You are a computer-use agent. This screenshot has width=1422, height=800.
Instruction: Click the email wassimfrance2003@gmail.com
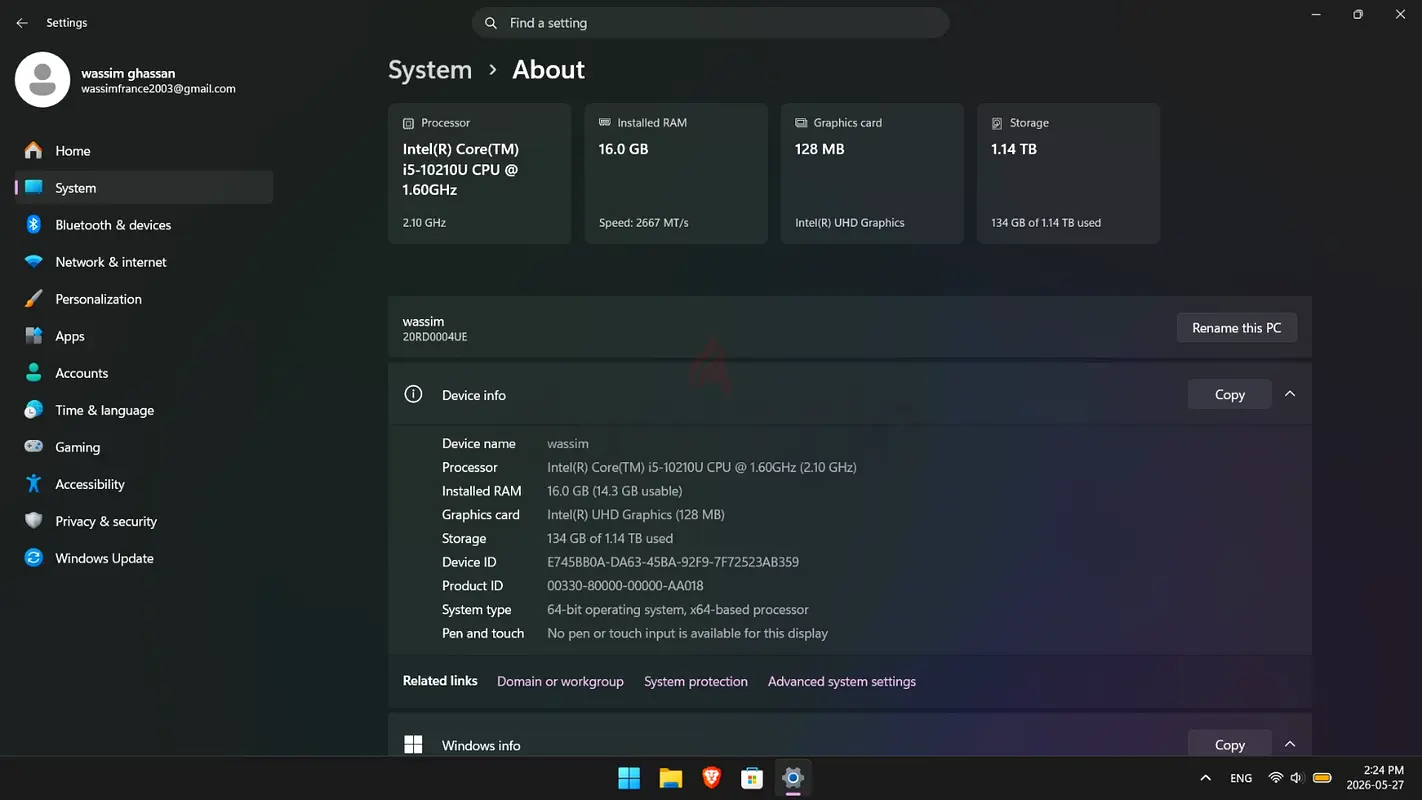[159, 89]
